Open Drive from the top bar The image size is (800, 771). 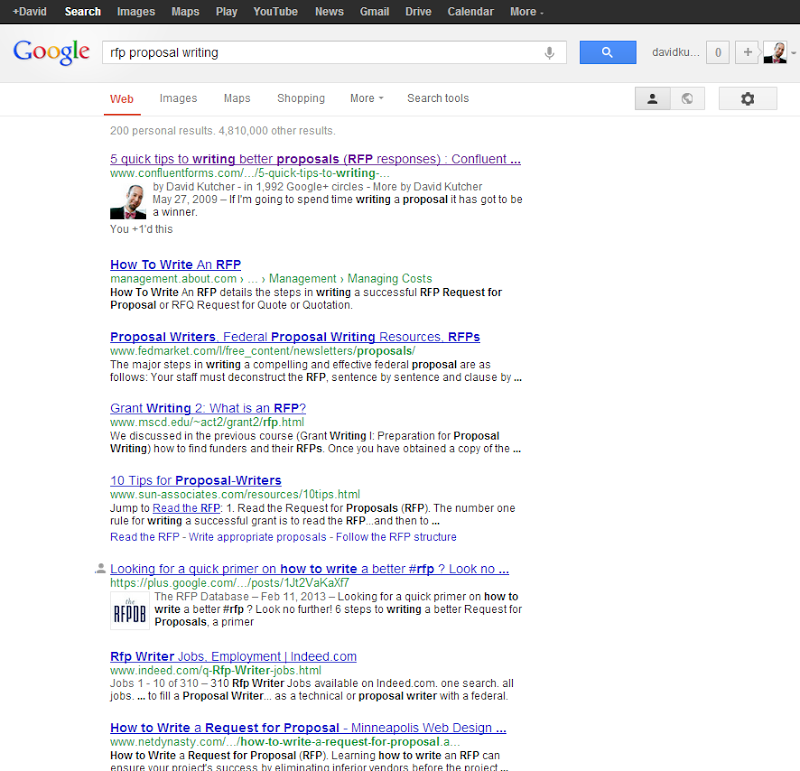point(418,12)
